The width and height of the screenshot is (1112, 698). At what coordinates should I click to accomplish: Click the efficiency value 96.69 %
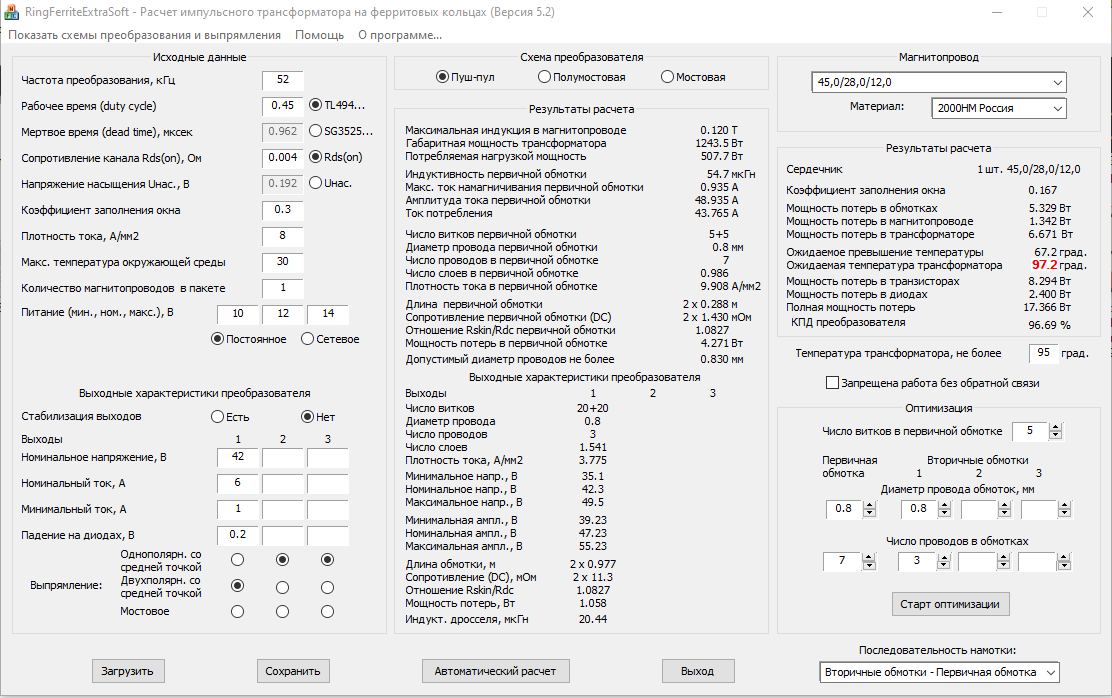1050,325
